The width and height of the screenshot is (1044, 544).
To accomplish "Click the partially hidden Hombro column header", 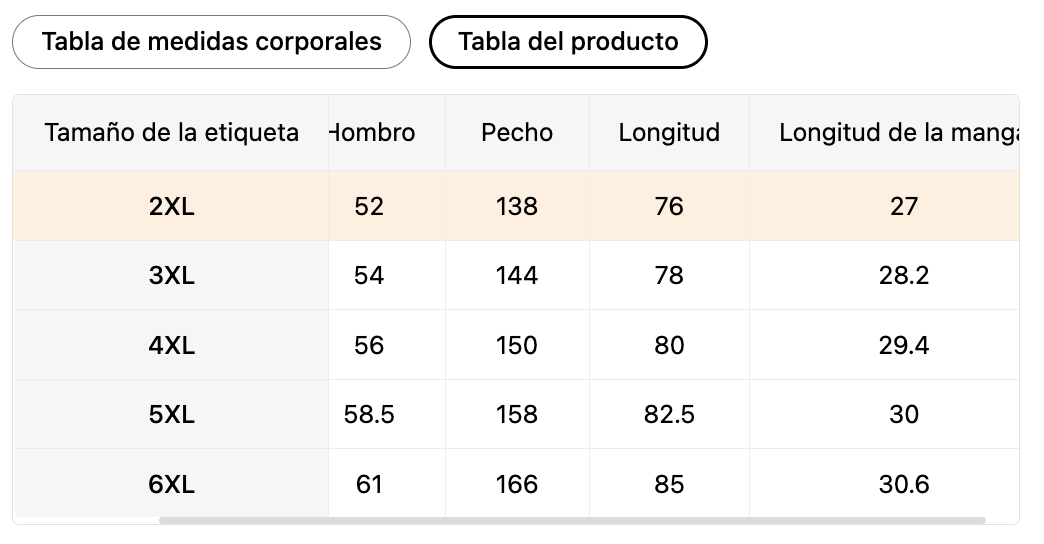I will point(372,133).
